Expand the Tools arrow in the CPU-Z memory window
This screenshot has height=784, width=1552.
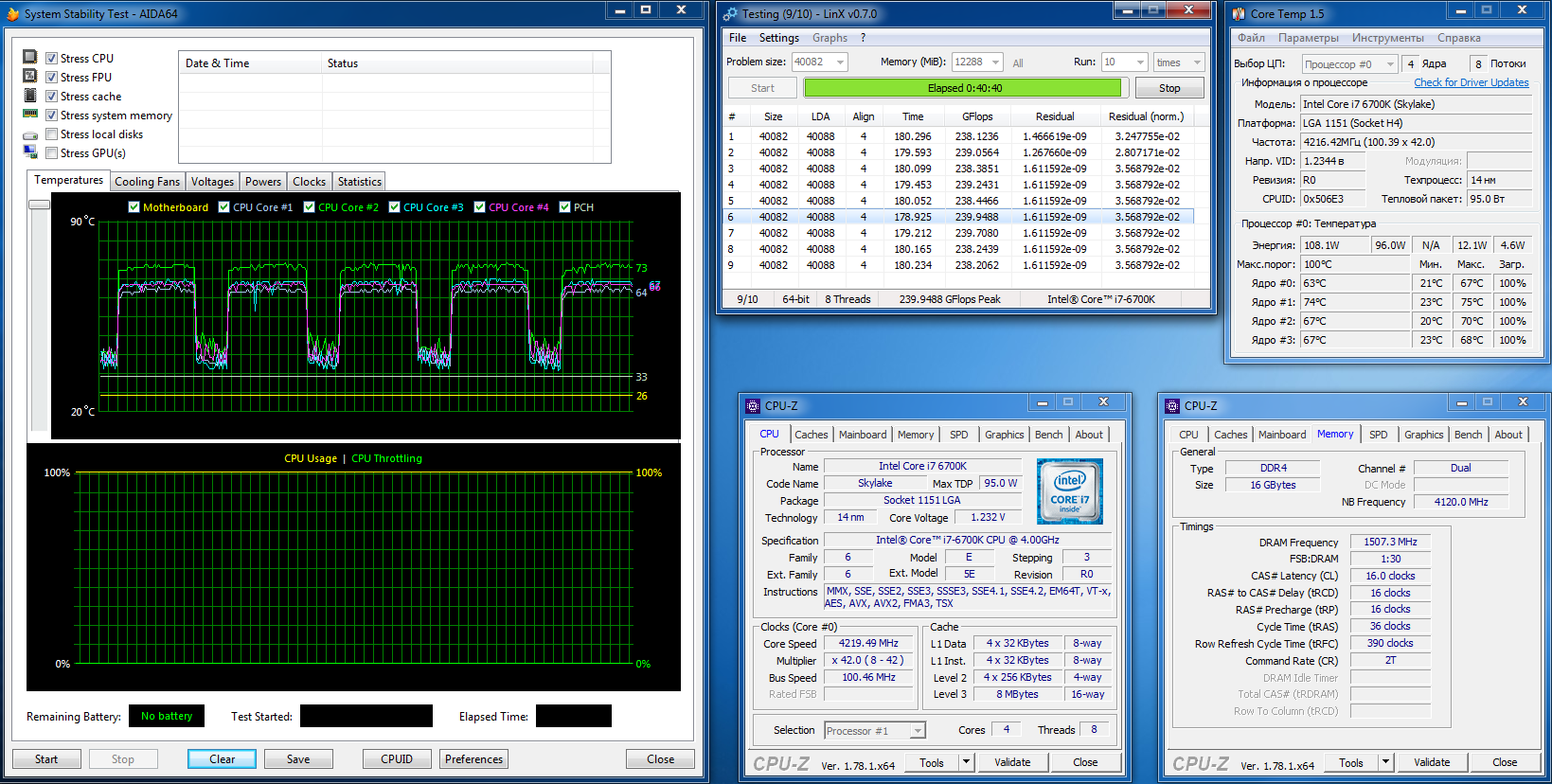1385,762
